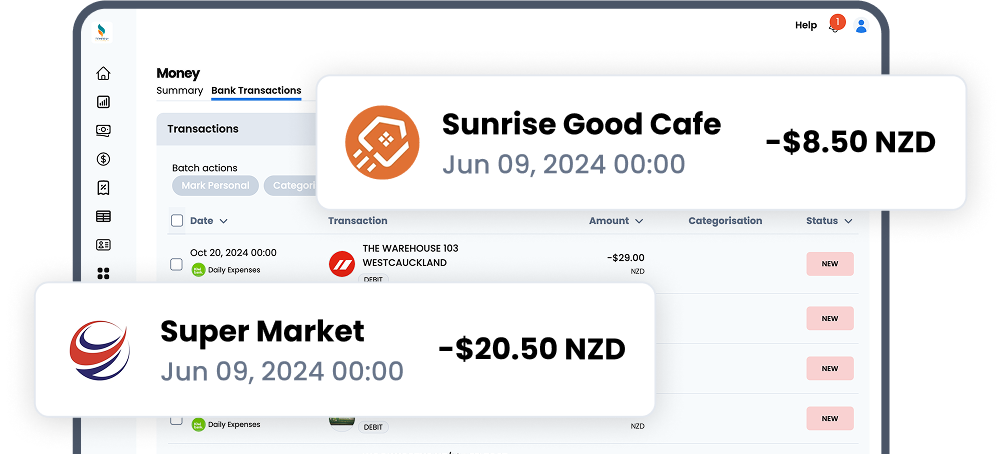Expand the Date column sort chevron
The width and height of the screenshot is (1001, 454).
[x=223, y=221]
